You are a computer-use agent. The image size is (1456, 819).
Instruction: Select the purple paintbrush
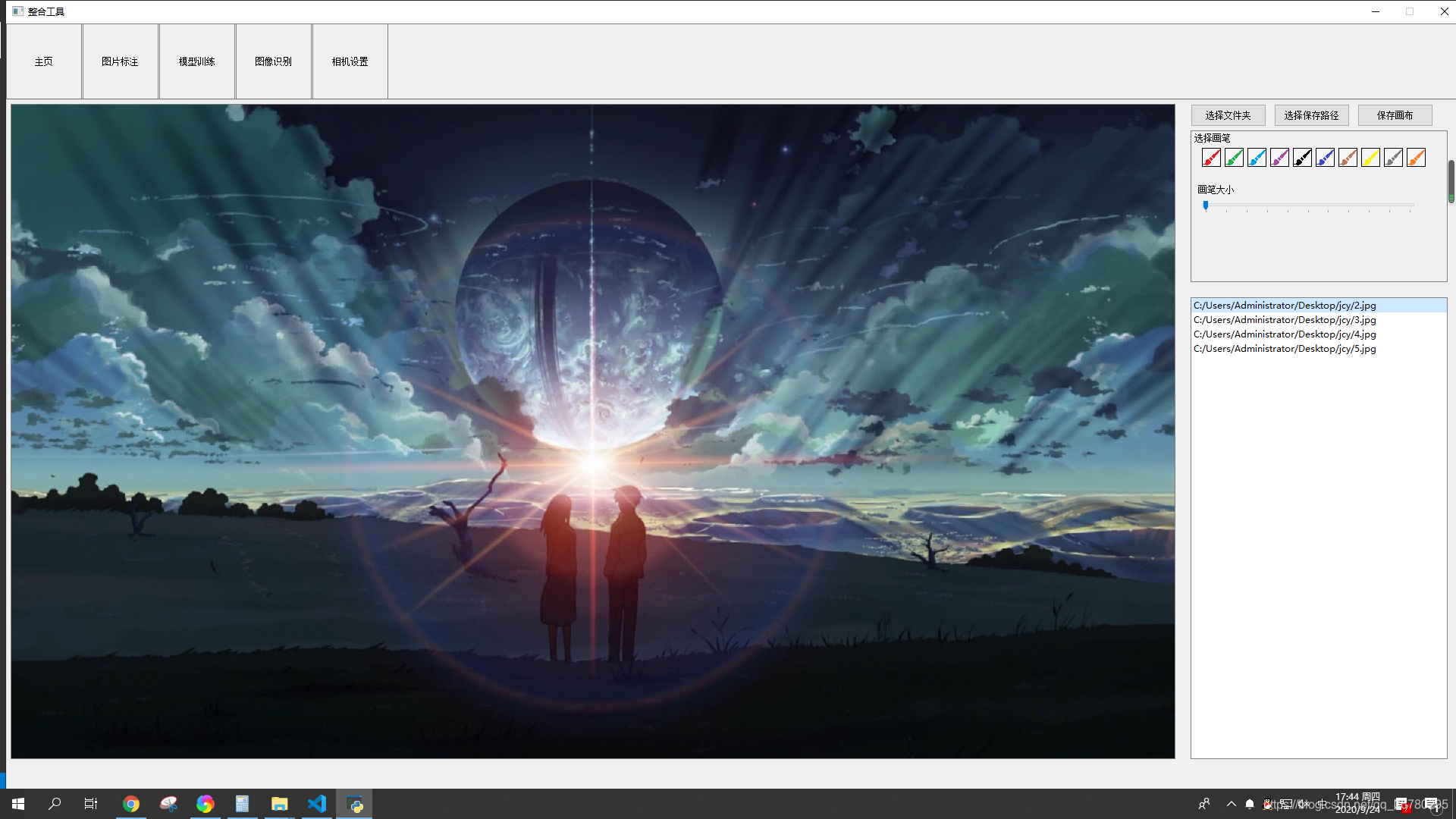pyautogui.click(x=1279, y=158)
